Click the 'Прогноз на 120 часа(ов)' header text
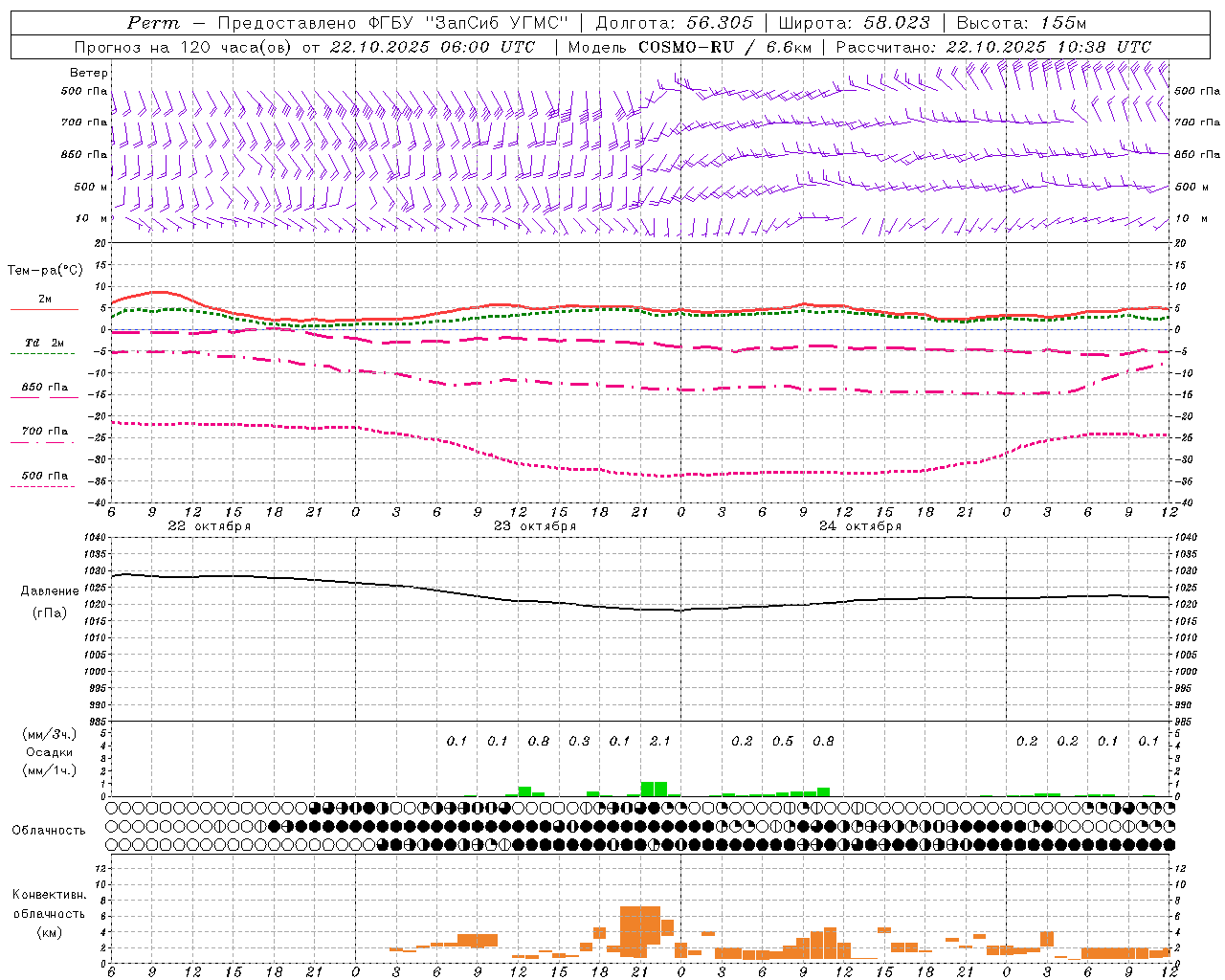Viewport: 1225px width, 980px height. pos(185,47)
